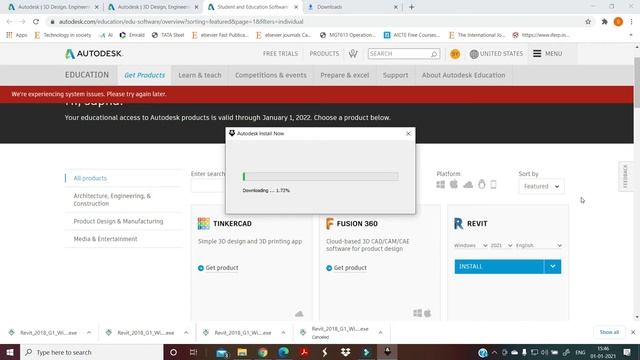This screenshot has height=360, width=640.
Task: Click the Windows taskbar search box
Action: 91,352
